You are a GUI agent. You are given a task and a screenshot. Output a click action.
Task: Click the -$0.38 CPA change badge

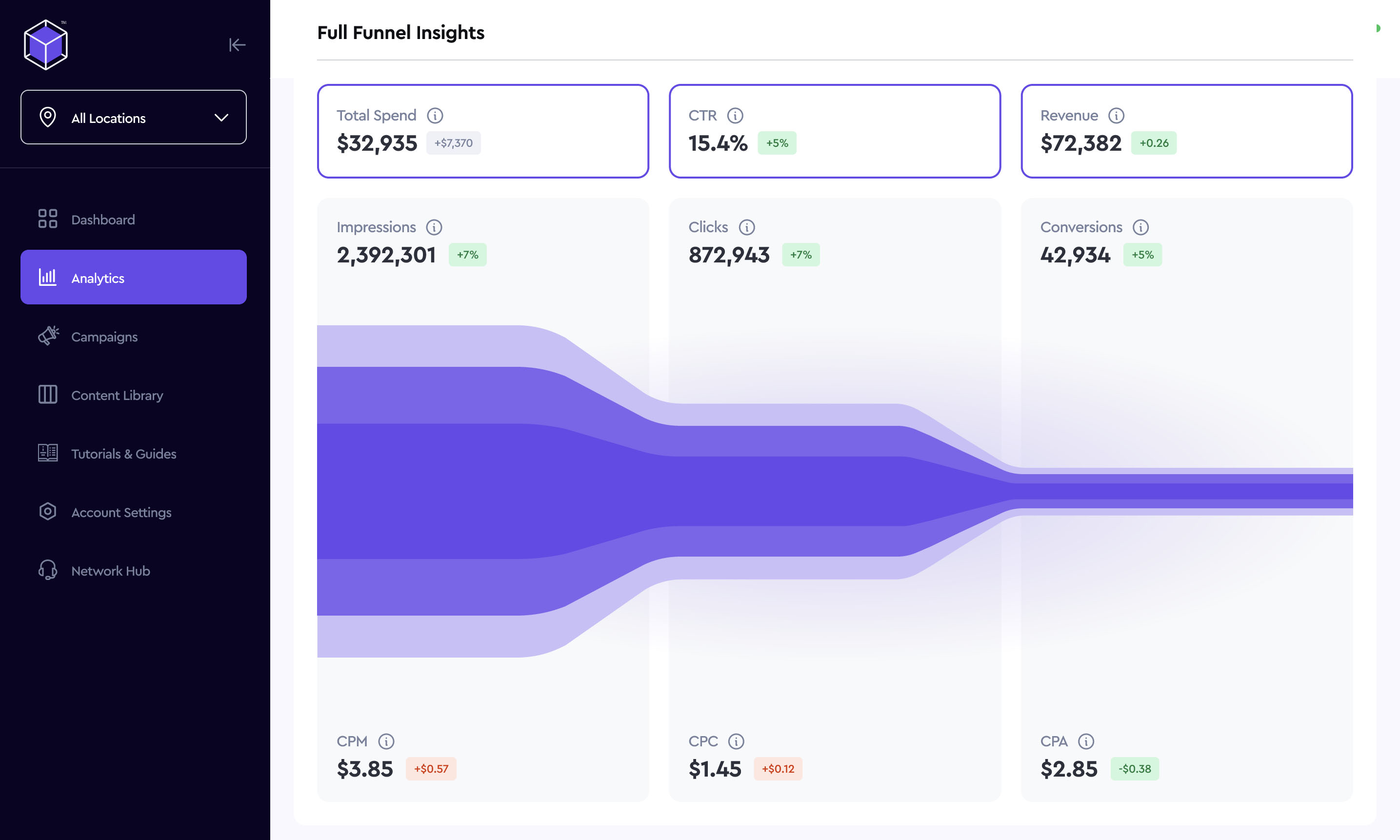pos(1135,769)
